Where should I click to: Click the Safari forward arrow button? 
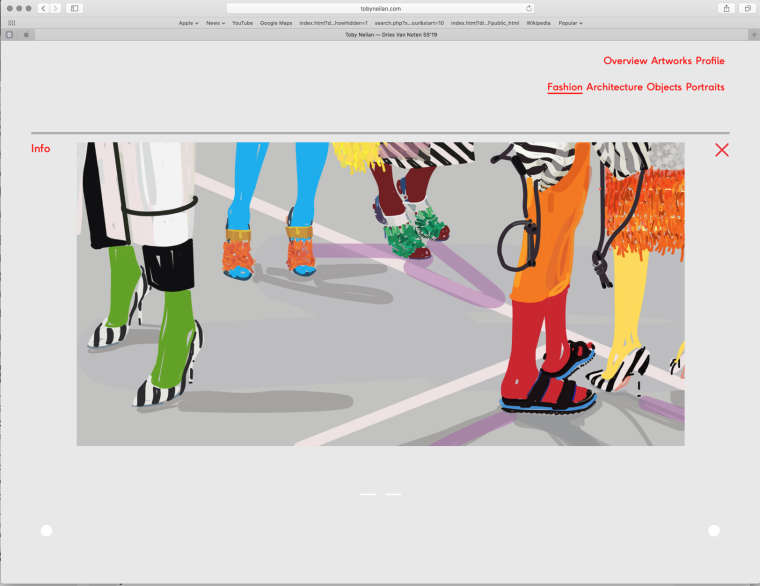tap(55, 8)
